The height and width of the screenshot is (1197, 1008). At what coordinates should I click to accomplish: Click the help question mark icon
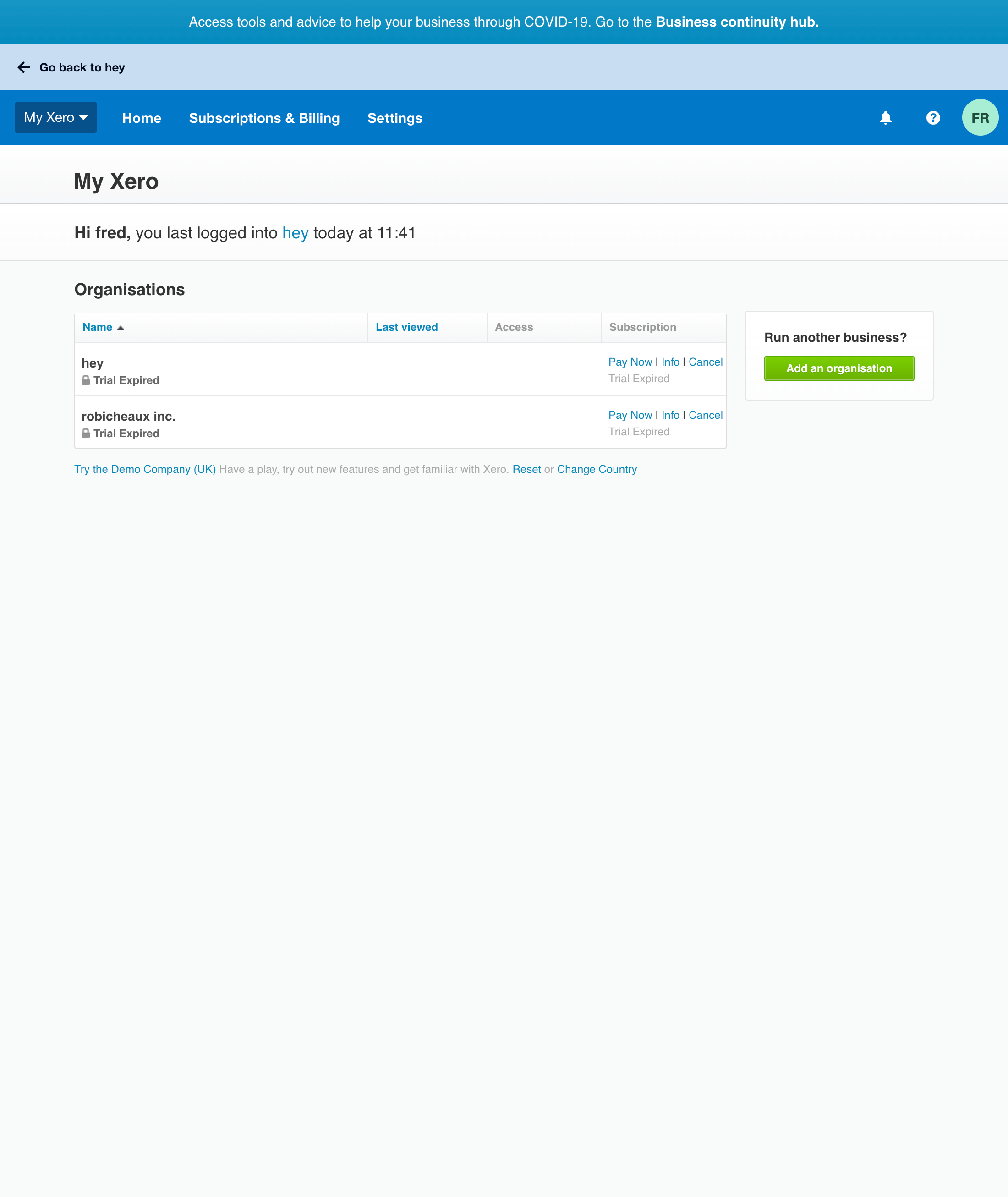[x=932, y=118]
